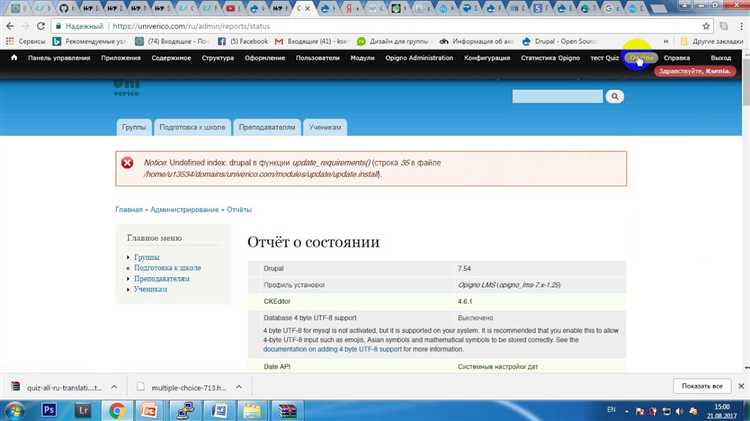Open Gmail Входящие (41) bookmark
The image size is (750, 421).
point(310,42)
